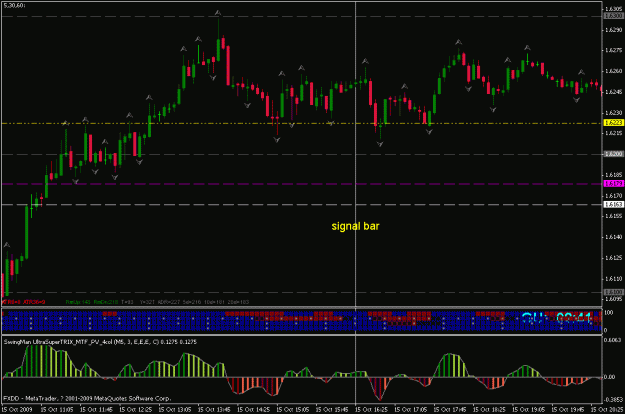Click the 1.6245 price axis value

[614, 92]
